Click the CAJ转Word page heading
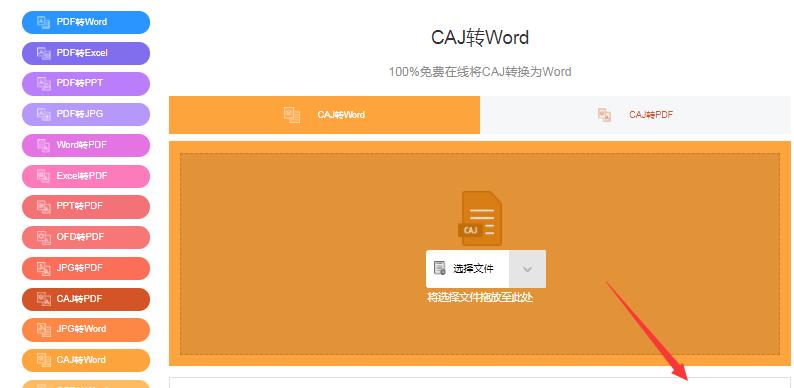The height and width of the screenshot is (388, 794). coord(480,38)
